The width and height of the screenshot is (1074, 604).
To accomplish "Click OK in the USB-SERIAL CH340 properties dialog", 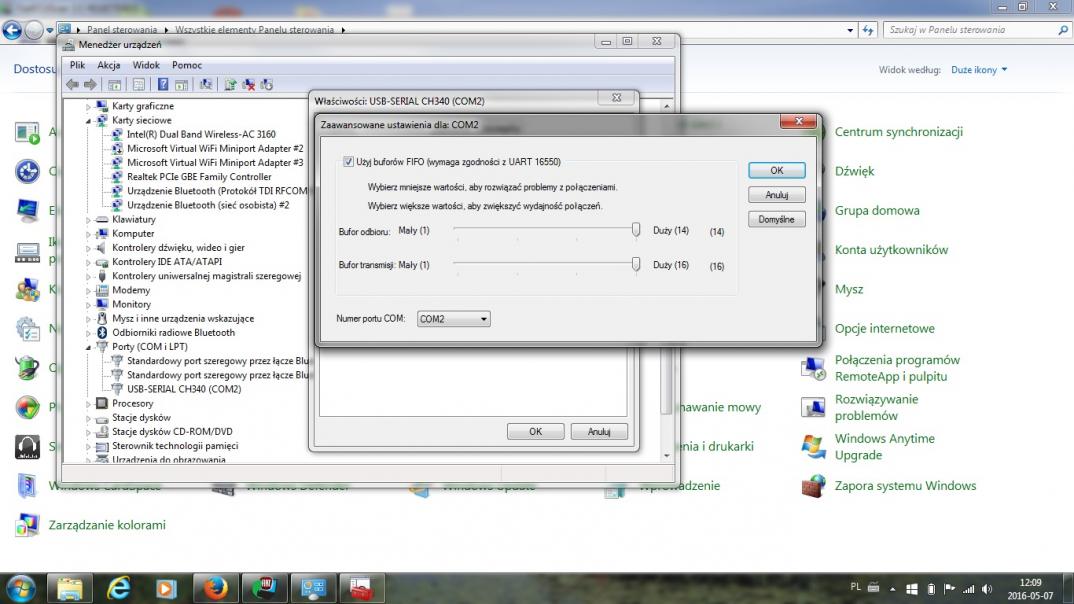I will [536, 431].
